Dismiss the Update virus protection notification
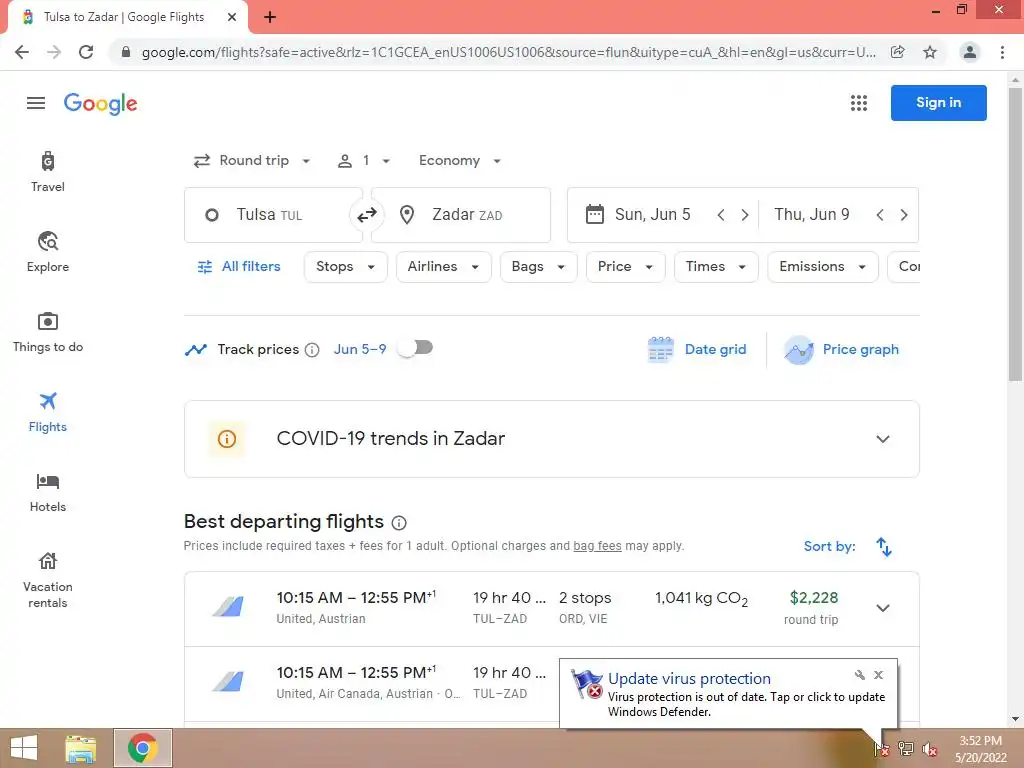Image resolution: width=1024 pixels, height=768 pixels. (x=878, y=675)
